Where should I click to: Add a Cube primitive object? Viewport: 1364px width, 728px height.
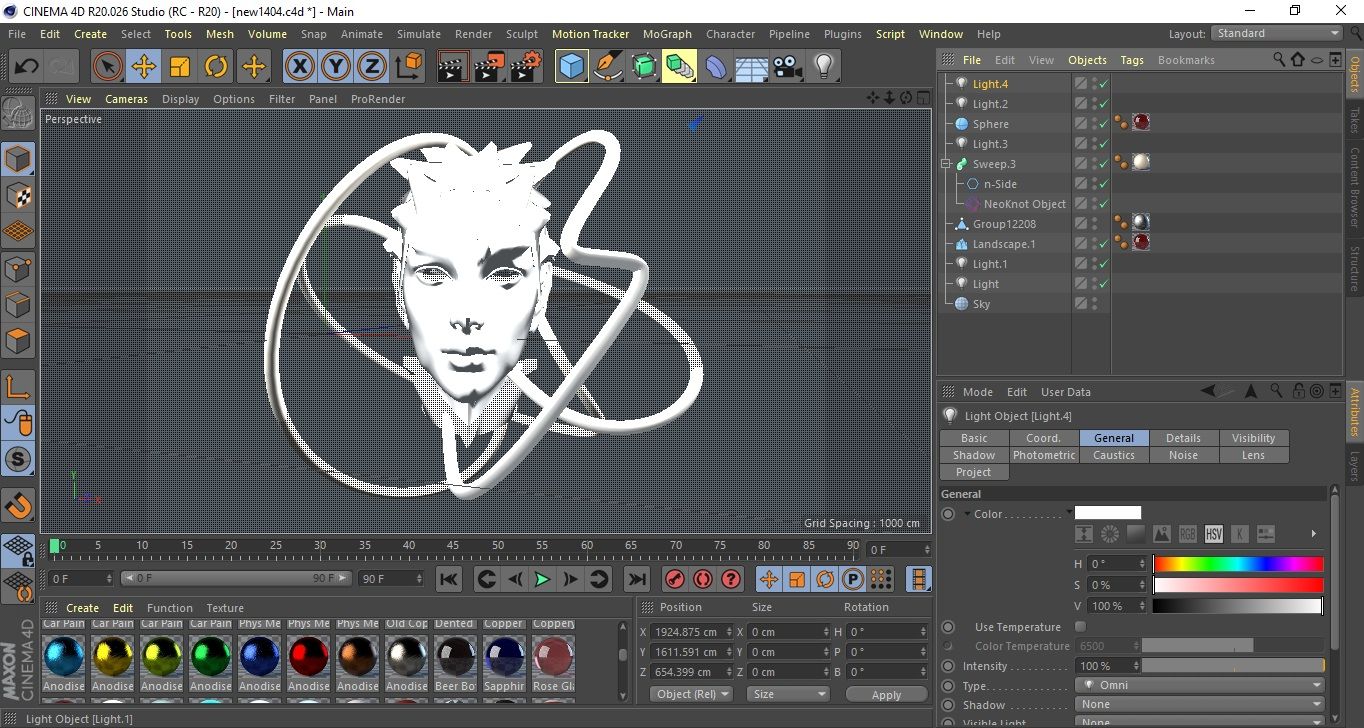coord(571,67)
